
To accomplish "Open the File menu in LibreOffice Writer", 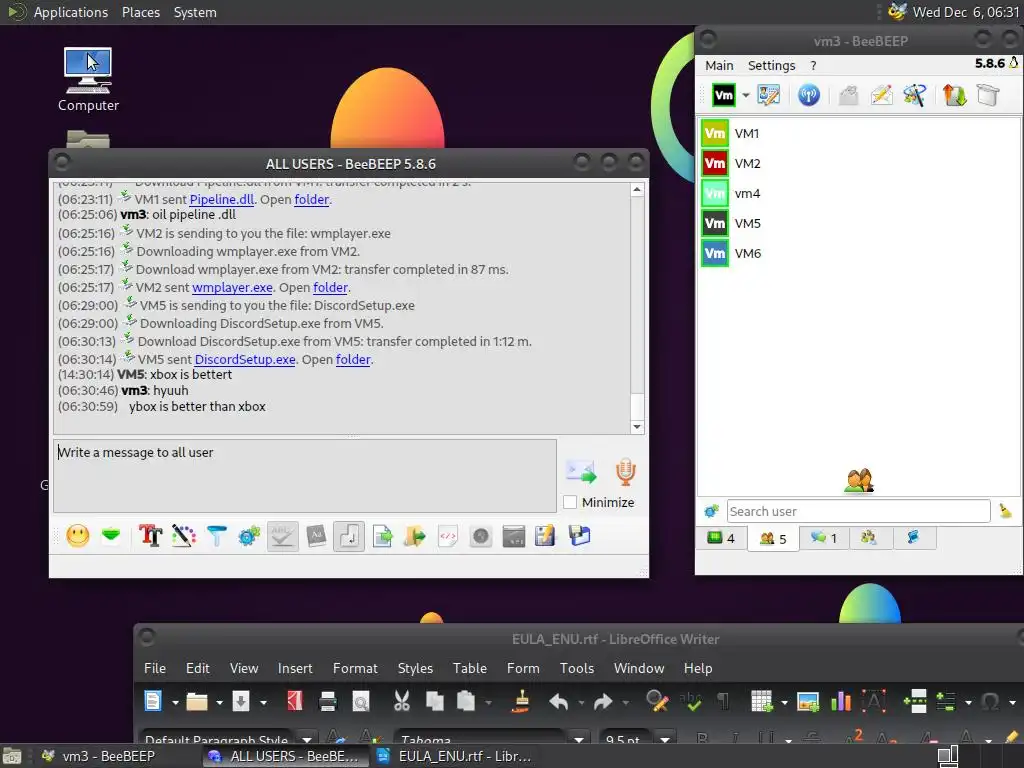I will pyautogui.click(x=155, y=668).
